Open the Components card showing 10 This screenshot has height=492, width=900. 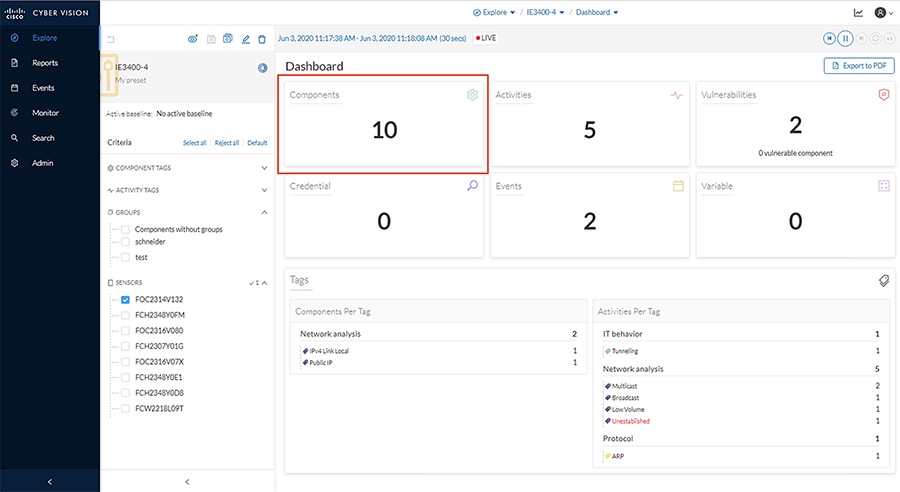[x=383, y=124]
